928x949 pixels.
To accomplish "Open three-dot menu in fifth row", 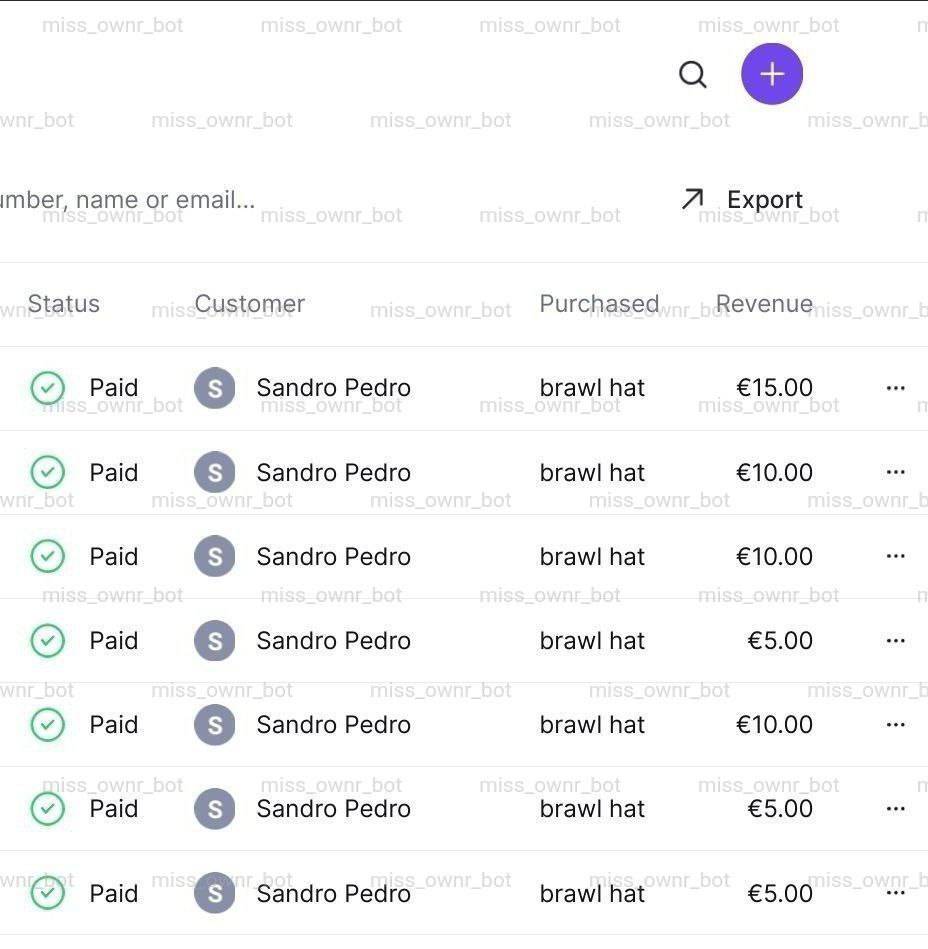I will pos(895,725).
